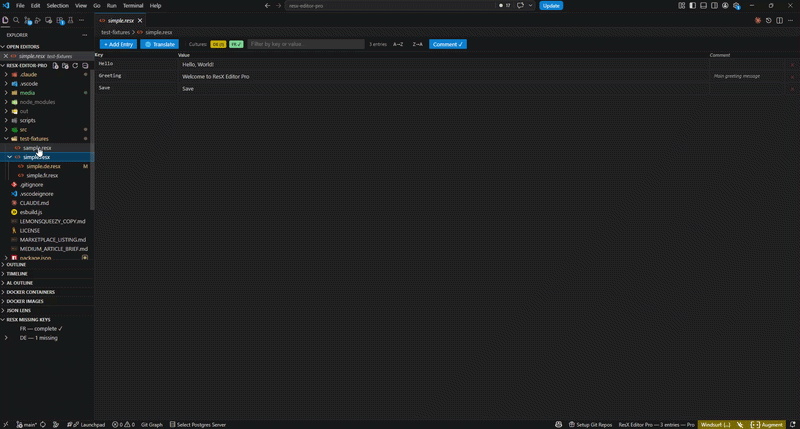Expand the .claude folder

pos(6,74)
